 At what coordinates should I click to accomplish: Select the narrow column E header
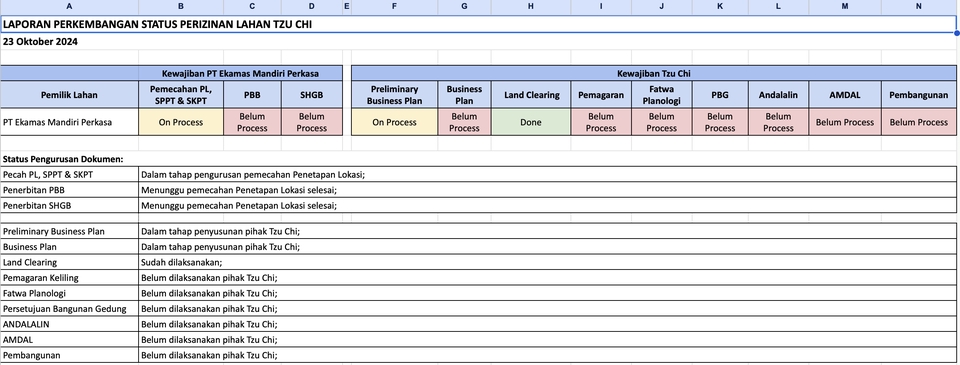347,7
